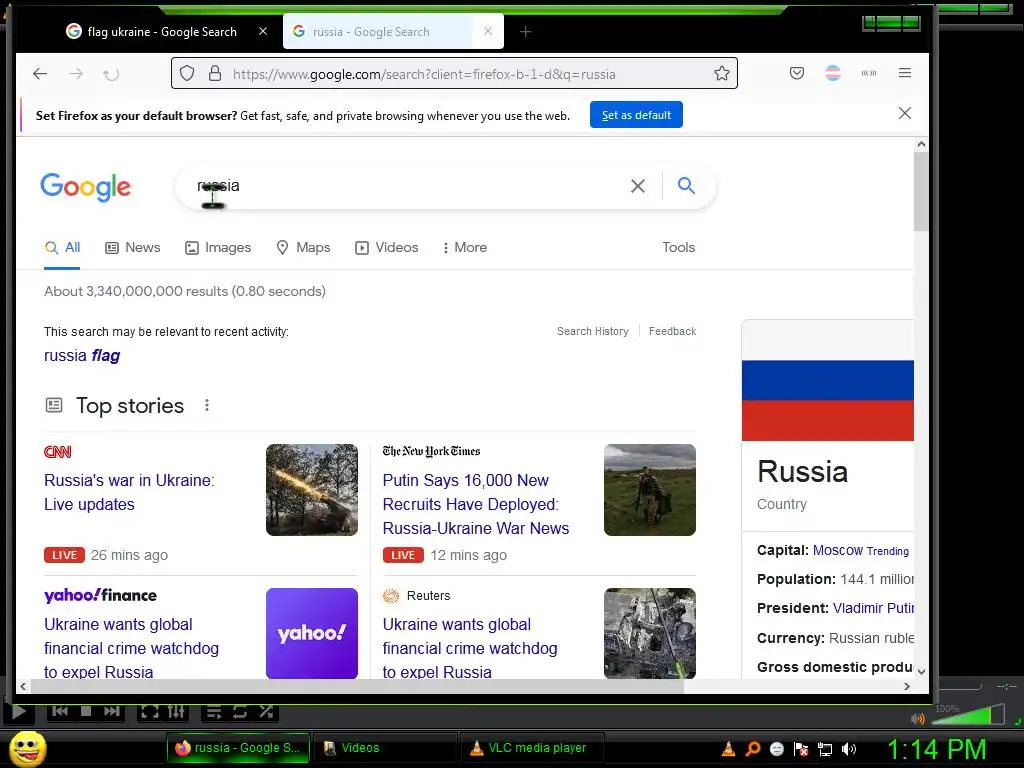Screen dimensions: 1024x768
Task: Close the flag ukraine tab
Action: point(263,31)
